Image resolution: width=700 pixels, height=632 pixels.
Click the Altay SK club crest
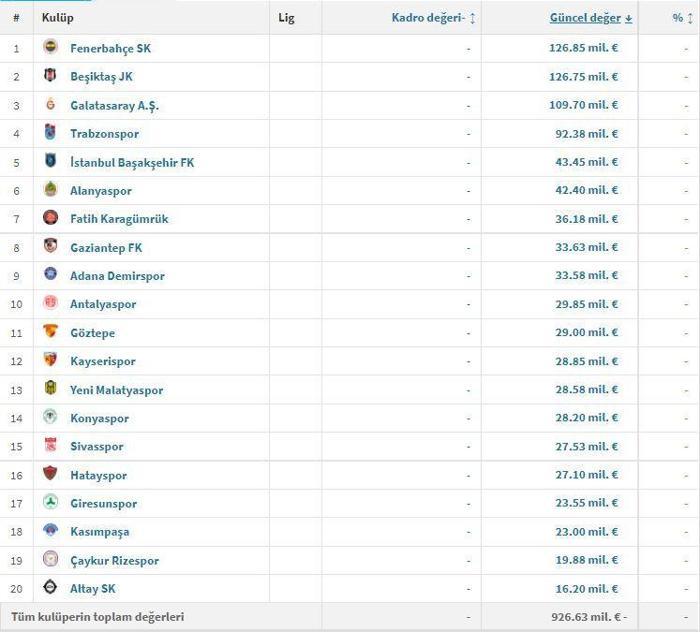[50, 587]
